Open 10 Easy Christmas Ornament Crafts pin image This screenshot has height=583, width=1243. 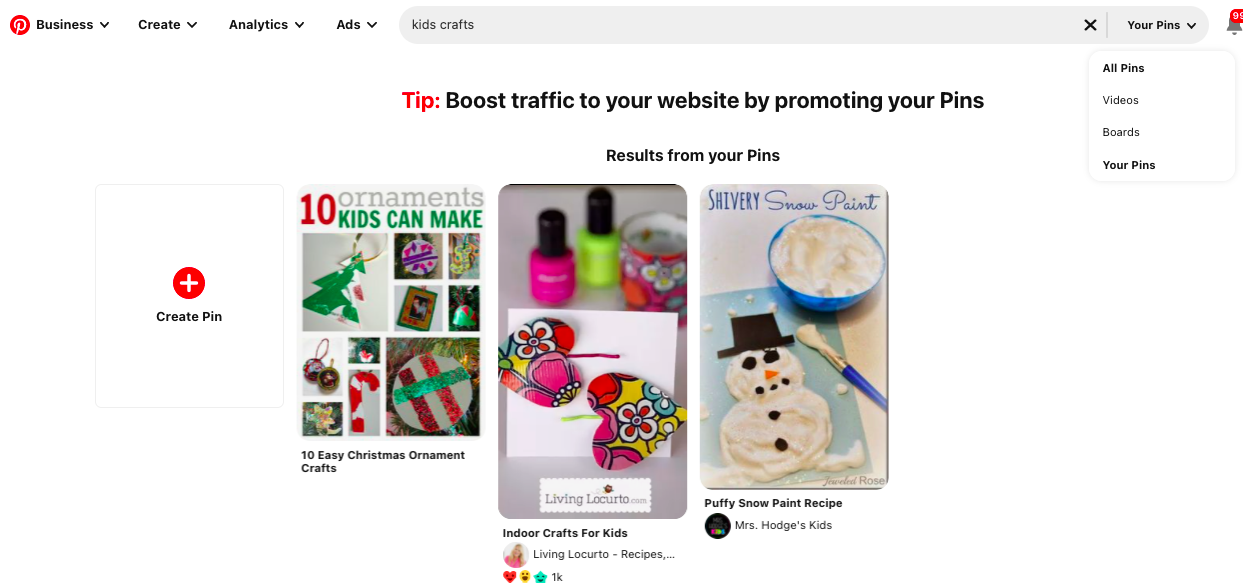tap(391, 312)
